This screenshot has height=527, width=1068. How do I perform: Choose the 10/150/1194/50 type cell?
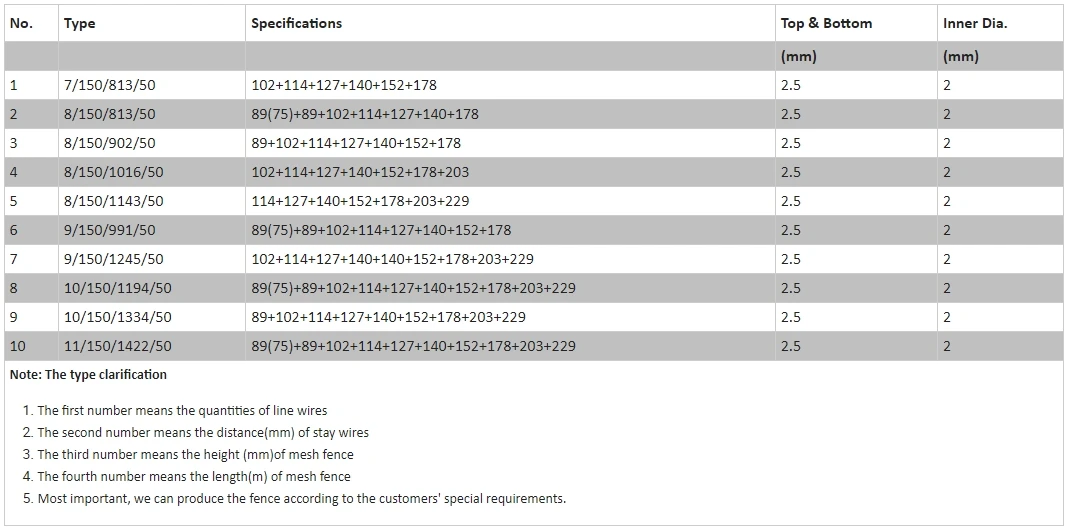[x=117, y=288]
